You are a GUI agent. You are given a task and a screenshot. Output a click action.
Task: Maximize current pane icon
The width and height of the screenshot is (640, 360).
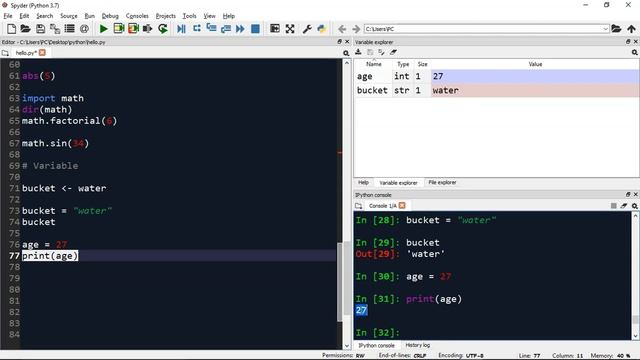275,29
